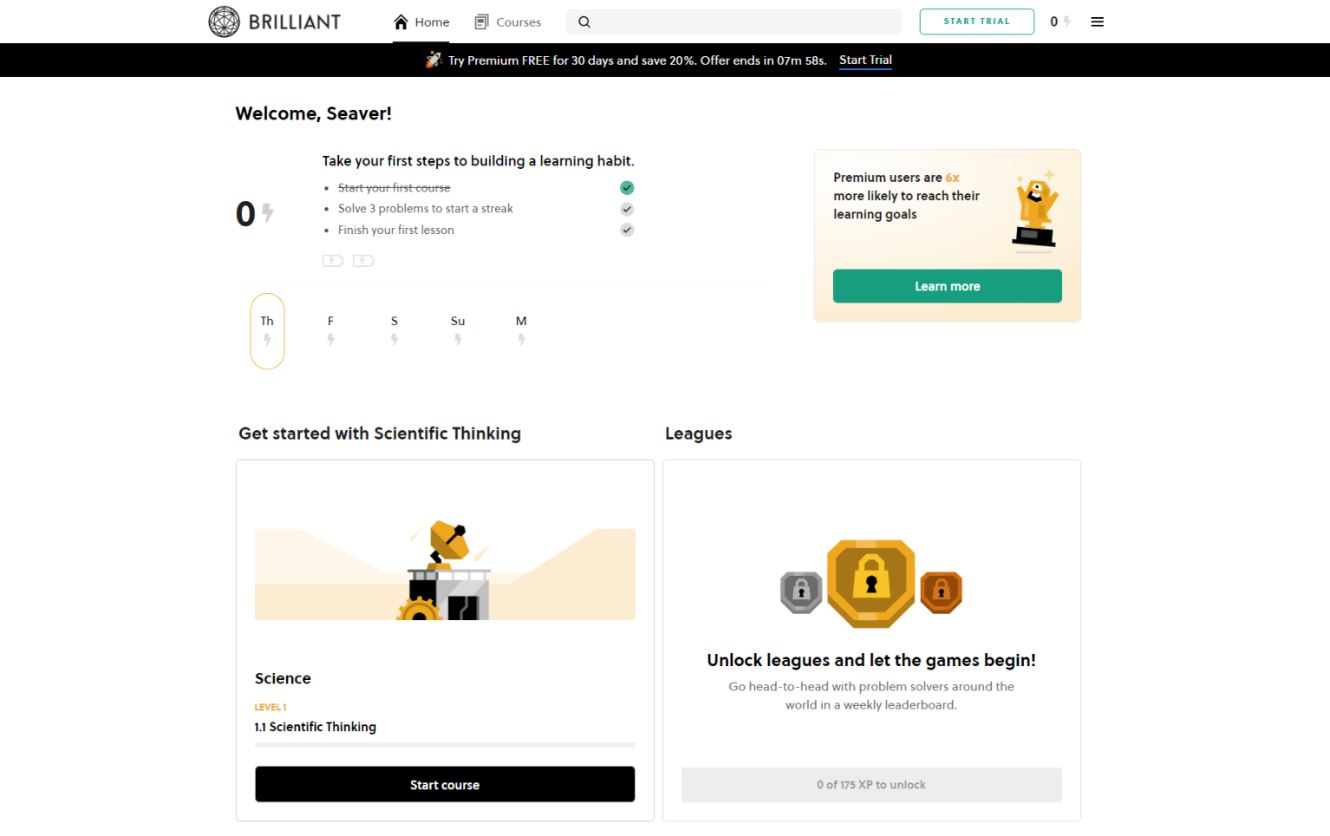
Task: Click the 1.1 Scientific Thinking title
Action: tap(315, 727)
